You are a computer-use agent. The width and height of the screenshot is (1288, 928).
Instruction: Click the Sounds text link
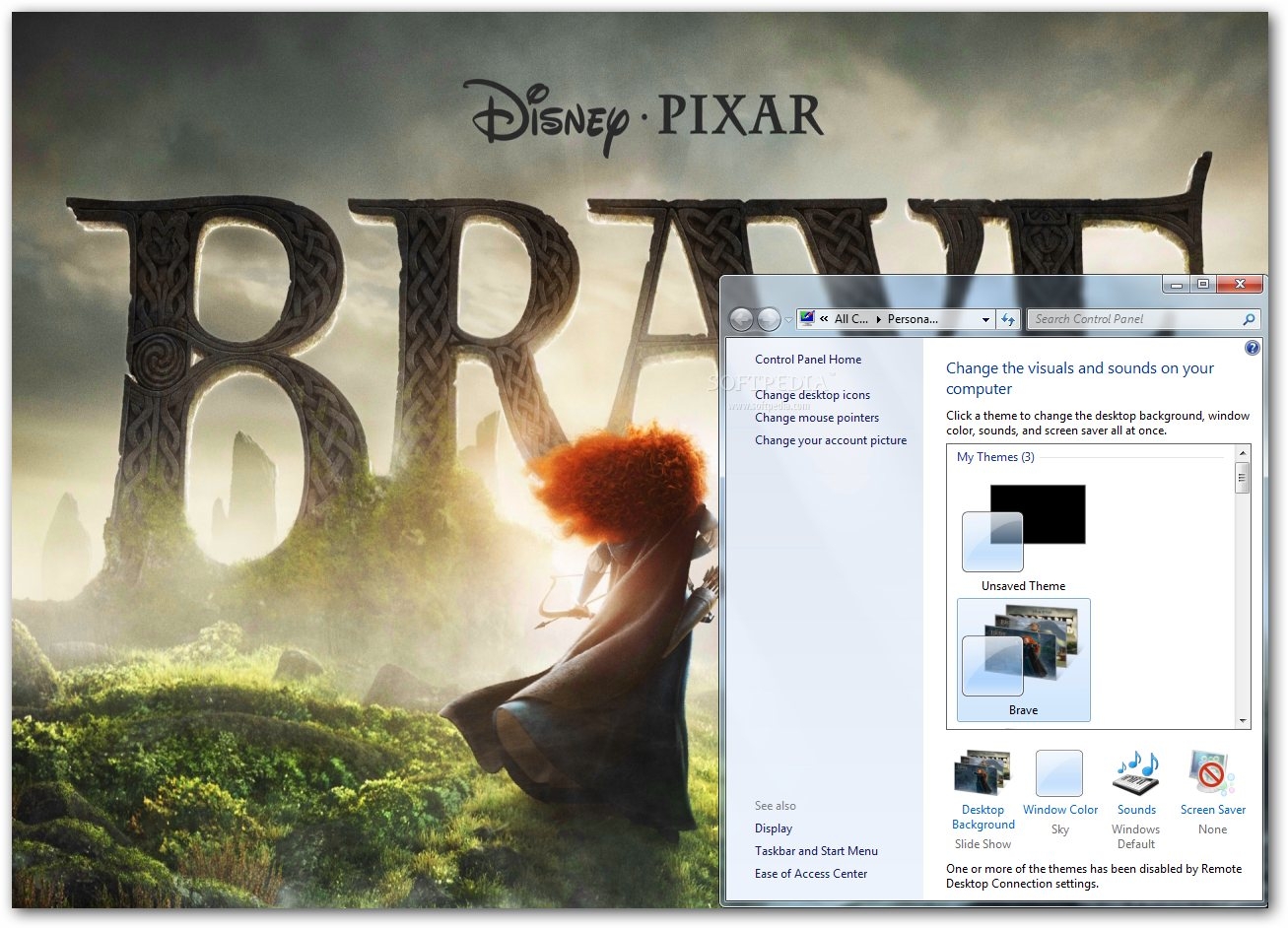coord(1136,810)
